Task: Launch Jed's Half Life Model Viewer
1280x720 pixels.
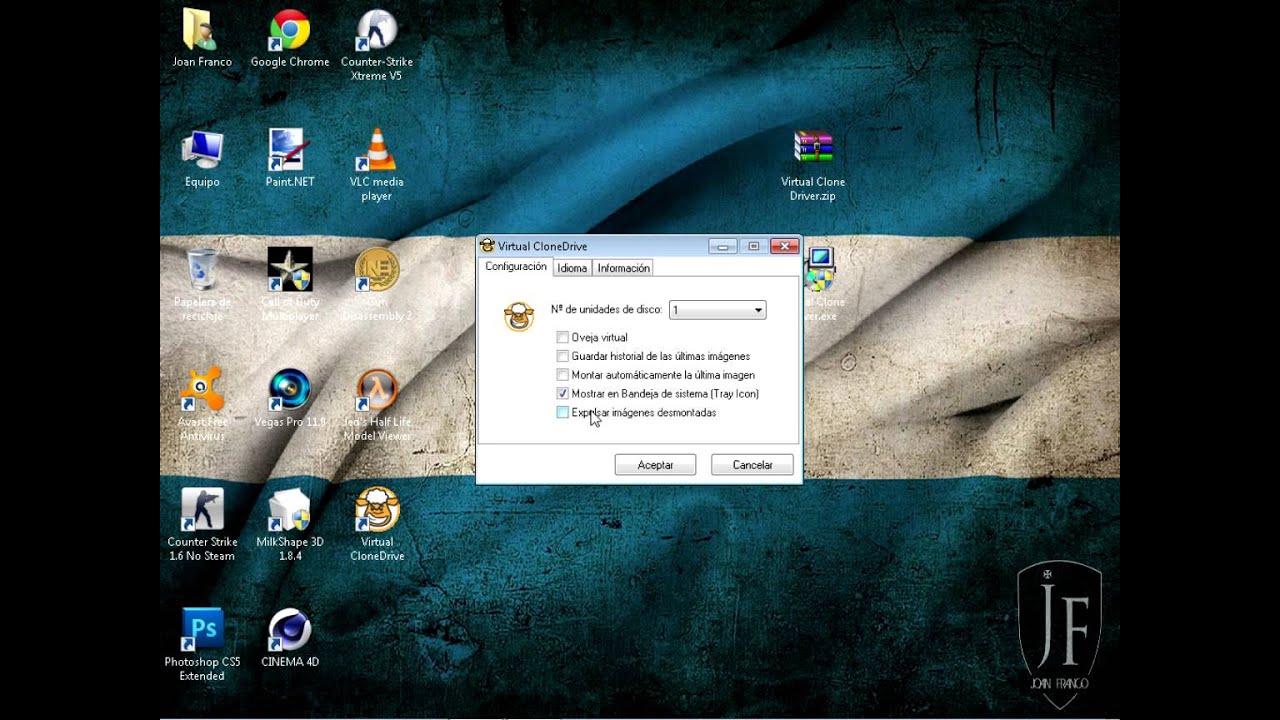Action: pos(377,390)
